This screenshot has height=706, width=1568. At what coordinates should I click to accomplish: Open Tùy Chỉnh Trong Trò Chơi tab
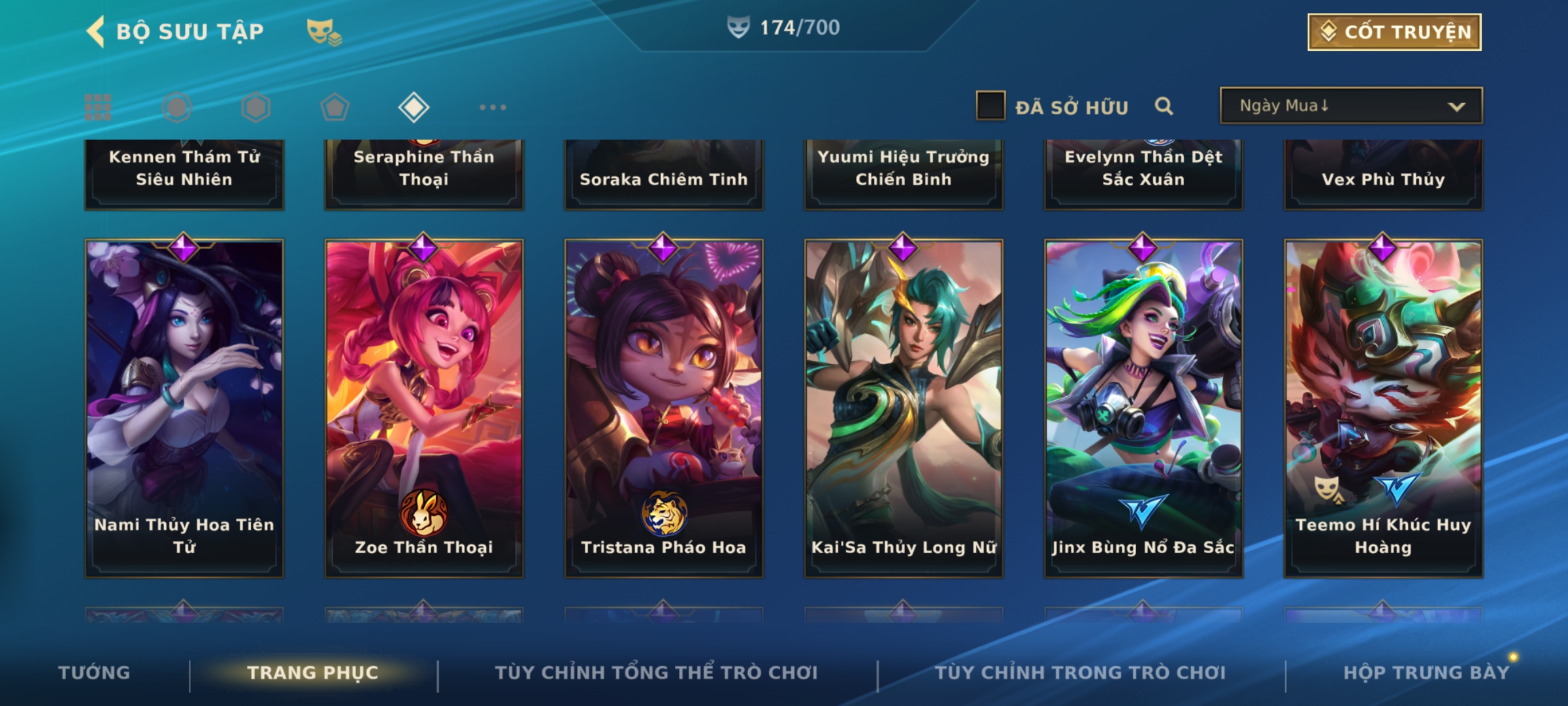[1080, 673]
